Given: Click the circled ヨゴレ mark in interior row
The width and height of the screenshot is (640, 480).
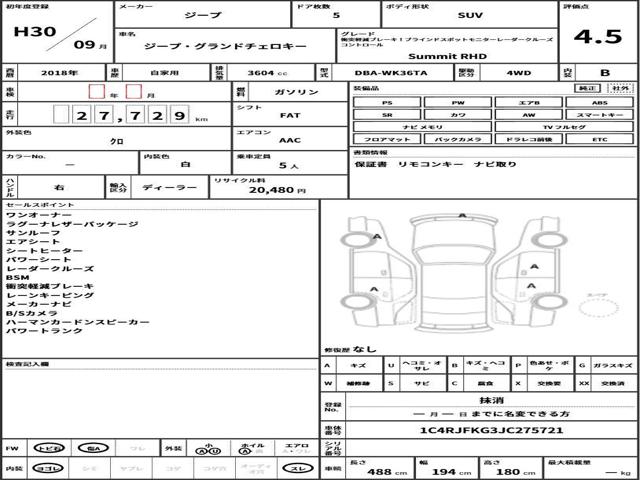Looking at the screenshot, I should [x=49, y=469].
